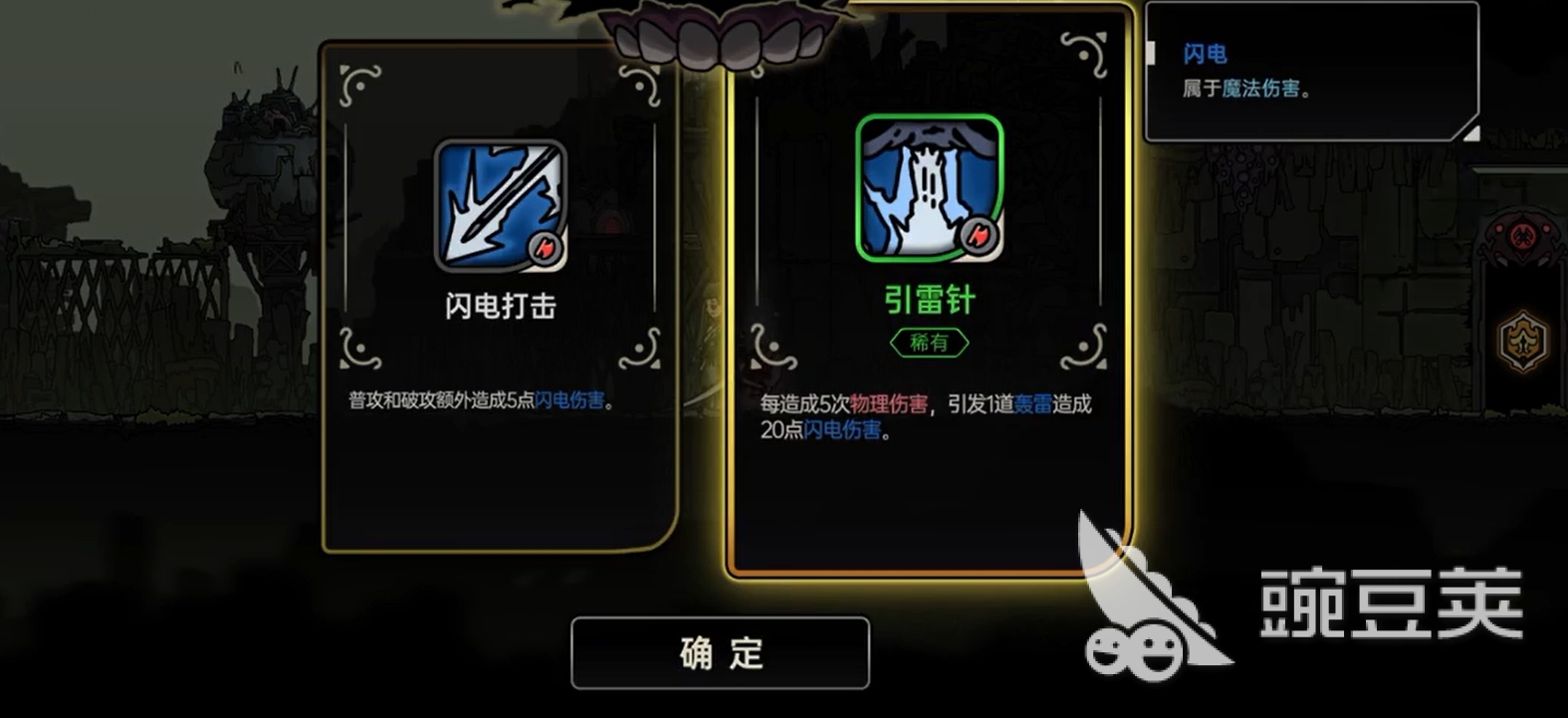
Task: Click the 确定 confirm button
Action: coord(720,653)
